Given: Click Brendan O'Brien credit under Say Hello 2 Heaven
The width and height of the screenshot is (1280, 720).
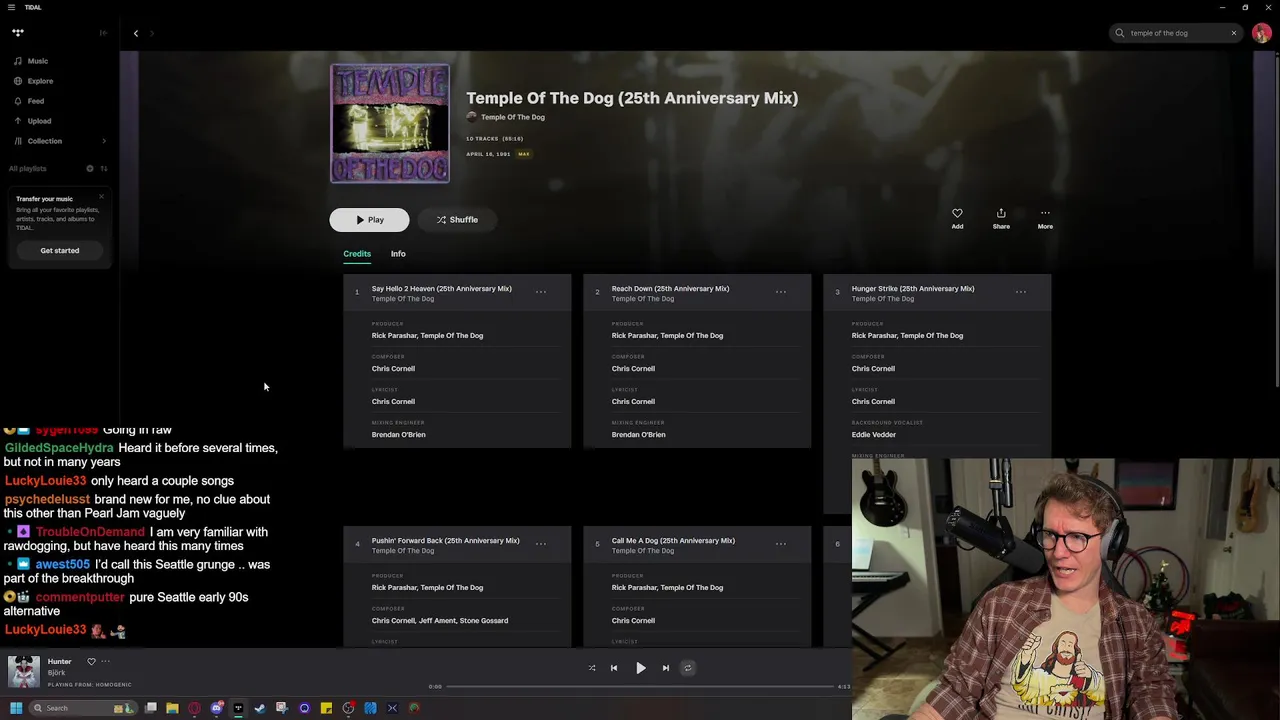Looking at the screenshot, I should coord(399,435).
